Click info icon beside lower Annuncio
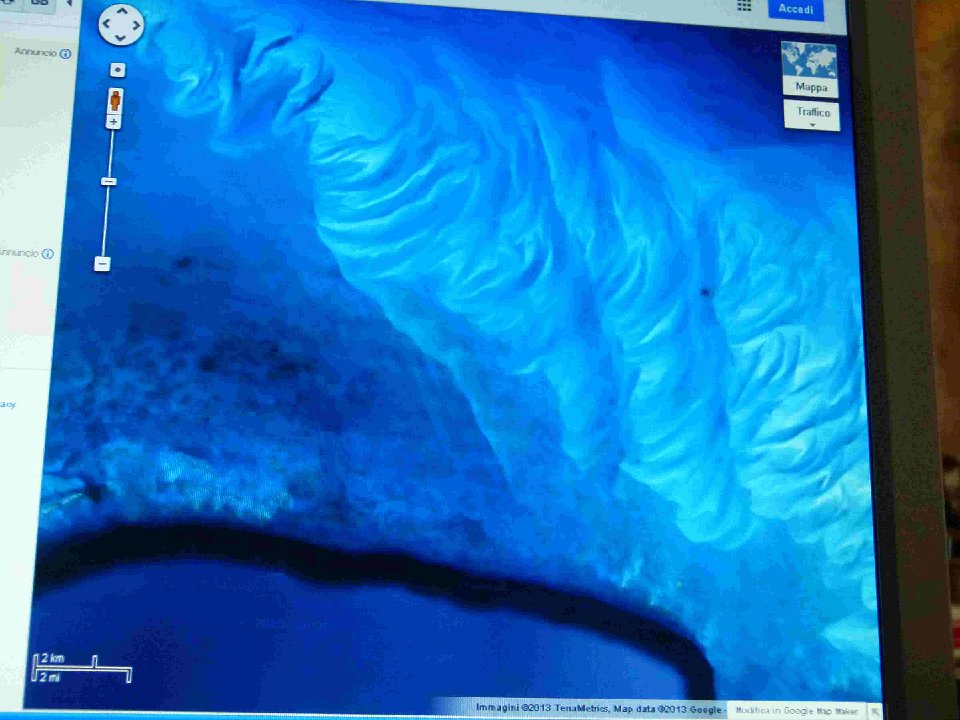960x720 pixels. pyautogui.click(x=48, y=253)
